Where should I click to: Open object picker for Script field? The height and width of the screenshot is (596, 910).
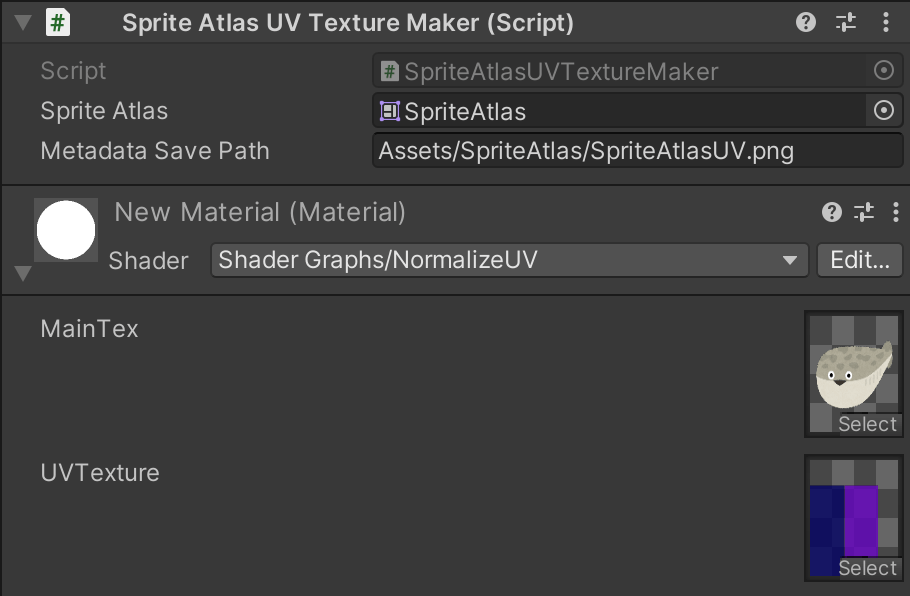[884, 71]
